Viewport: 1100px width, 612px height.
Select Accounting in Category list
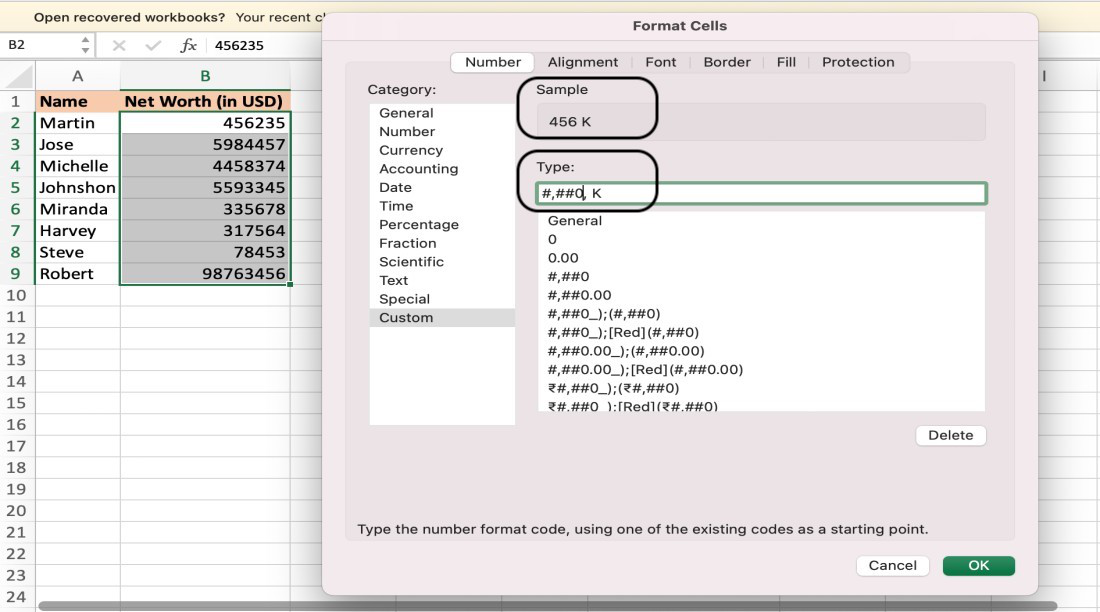(418, 169)
